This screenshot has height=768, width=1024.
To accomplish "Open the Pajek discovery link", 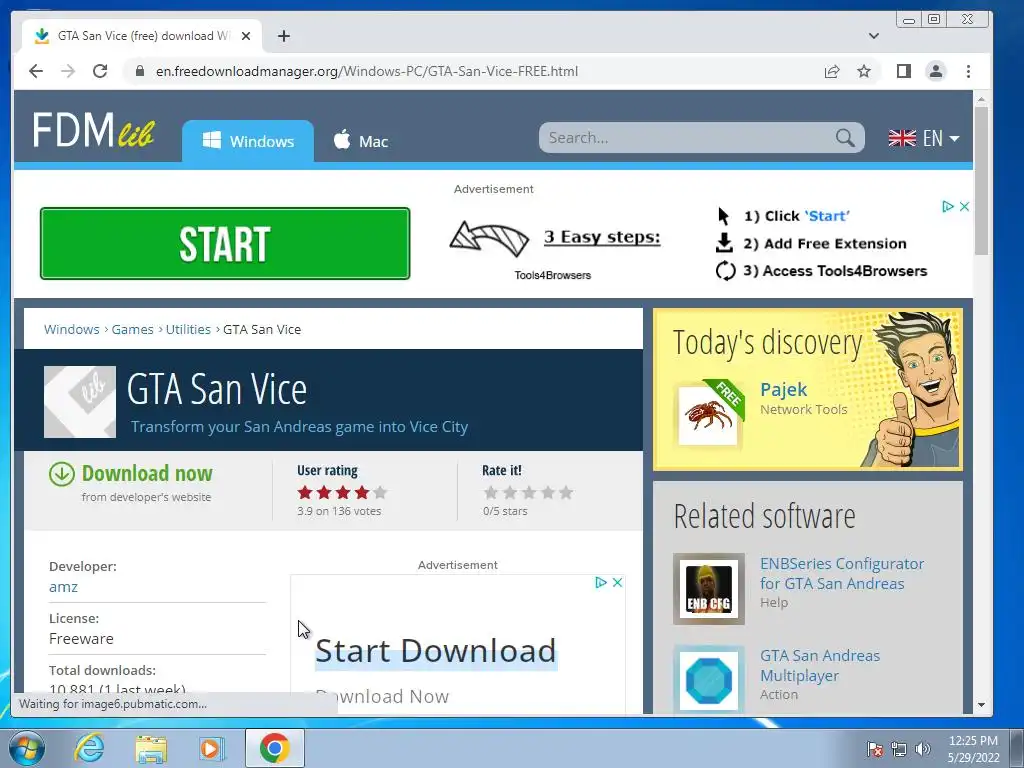I will (x=783, y=389).
